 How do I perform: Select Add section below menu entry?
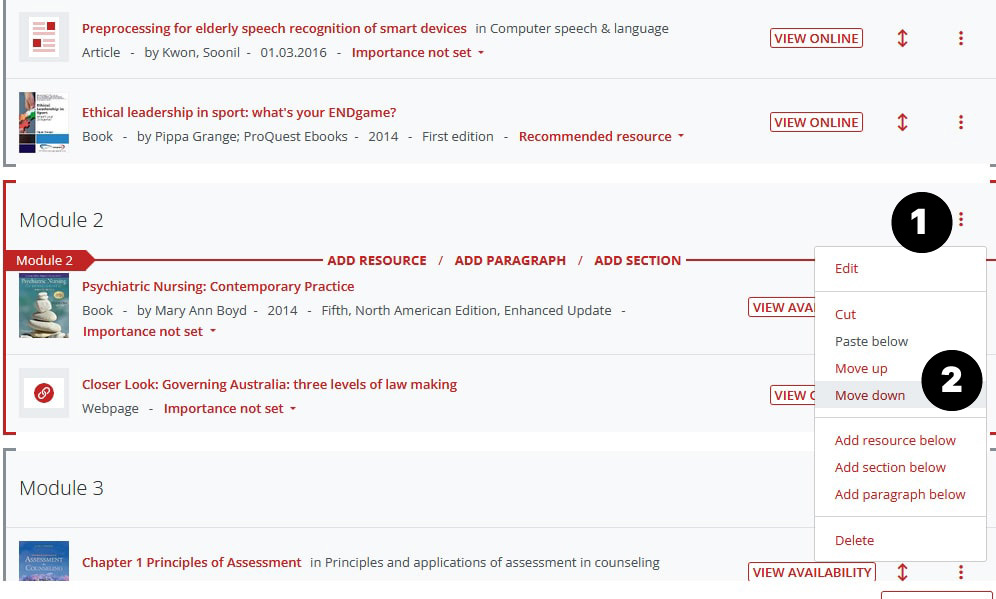pyautogui.click(x=890, y=467)
